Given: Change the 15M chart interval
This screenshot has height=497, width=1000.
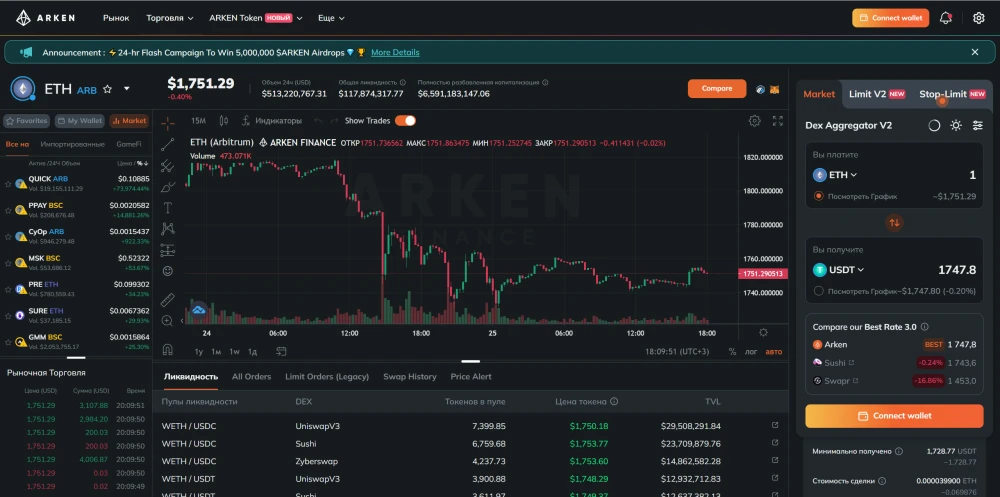Looking at the screenshot, I should click(x=198, y=121).
